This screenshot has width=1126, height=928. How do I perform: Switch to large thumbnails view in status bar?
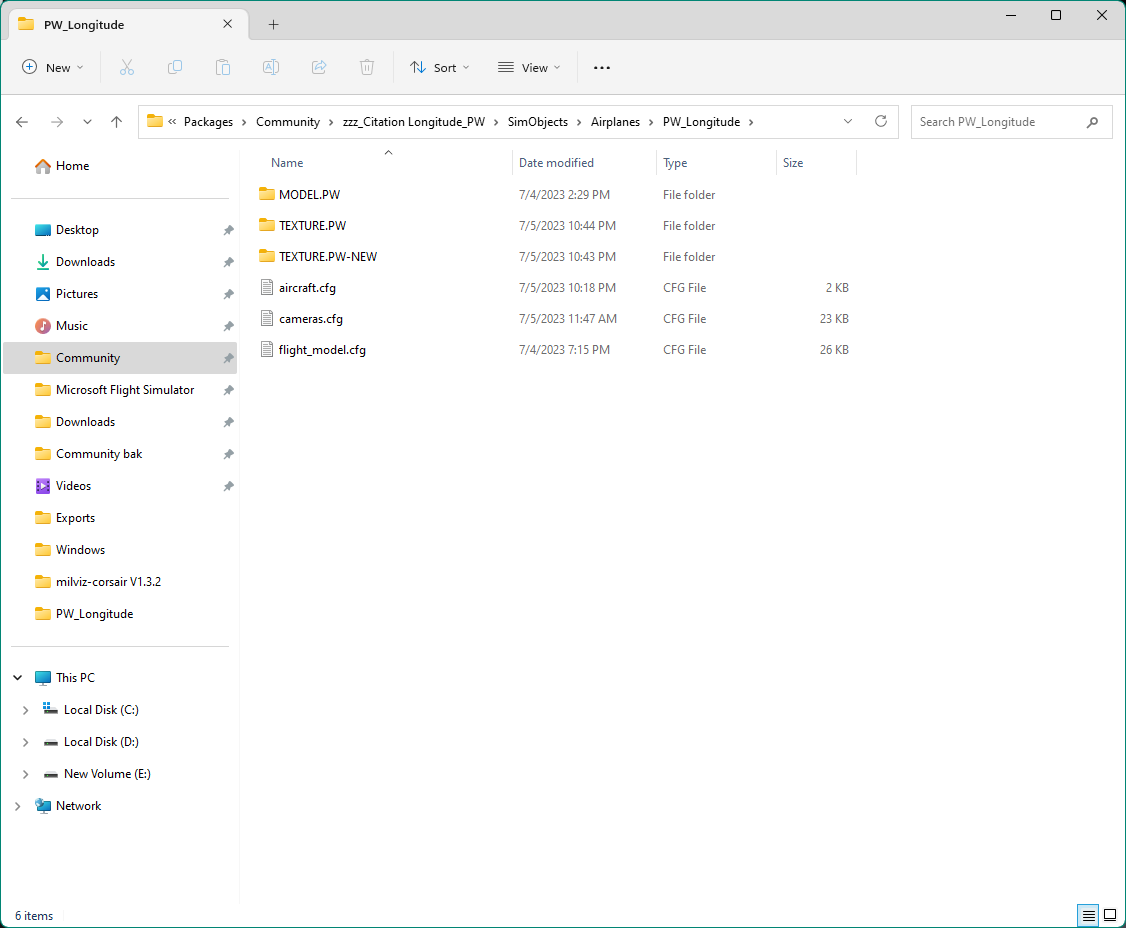tap(1109, 916)
